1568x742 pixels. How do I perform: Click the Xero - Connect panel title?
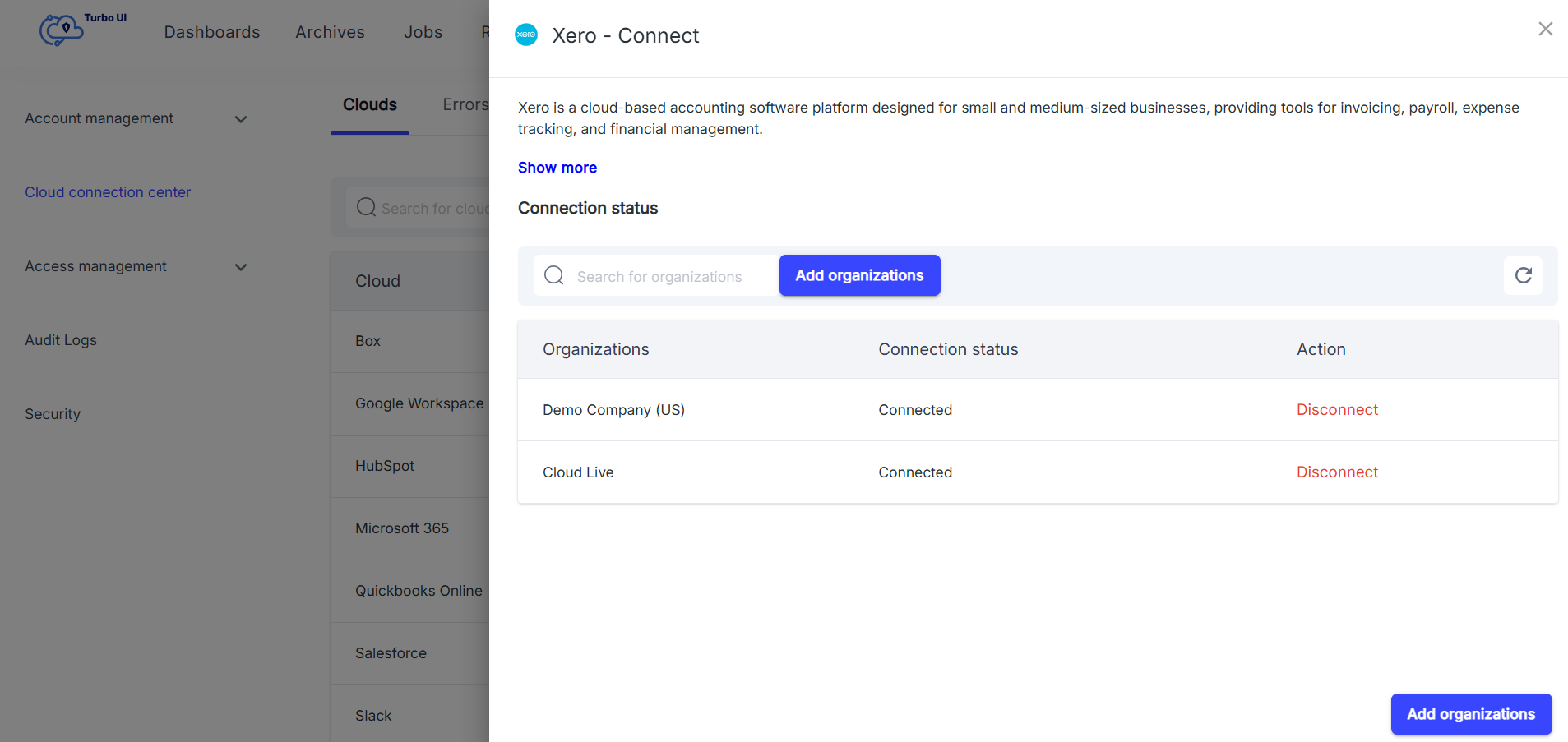pos(626,35)
